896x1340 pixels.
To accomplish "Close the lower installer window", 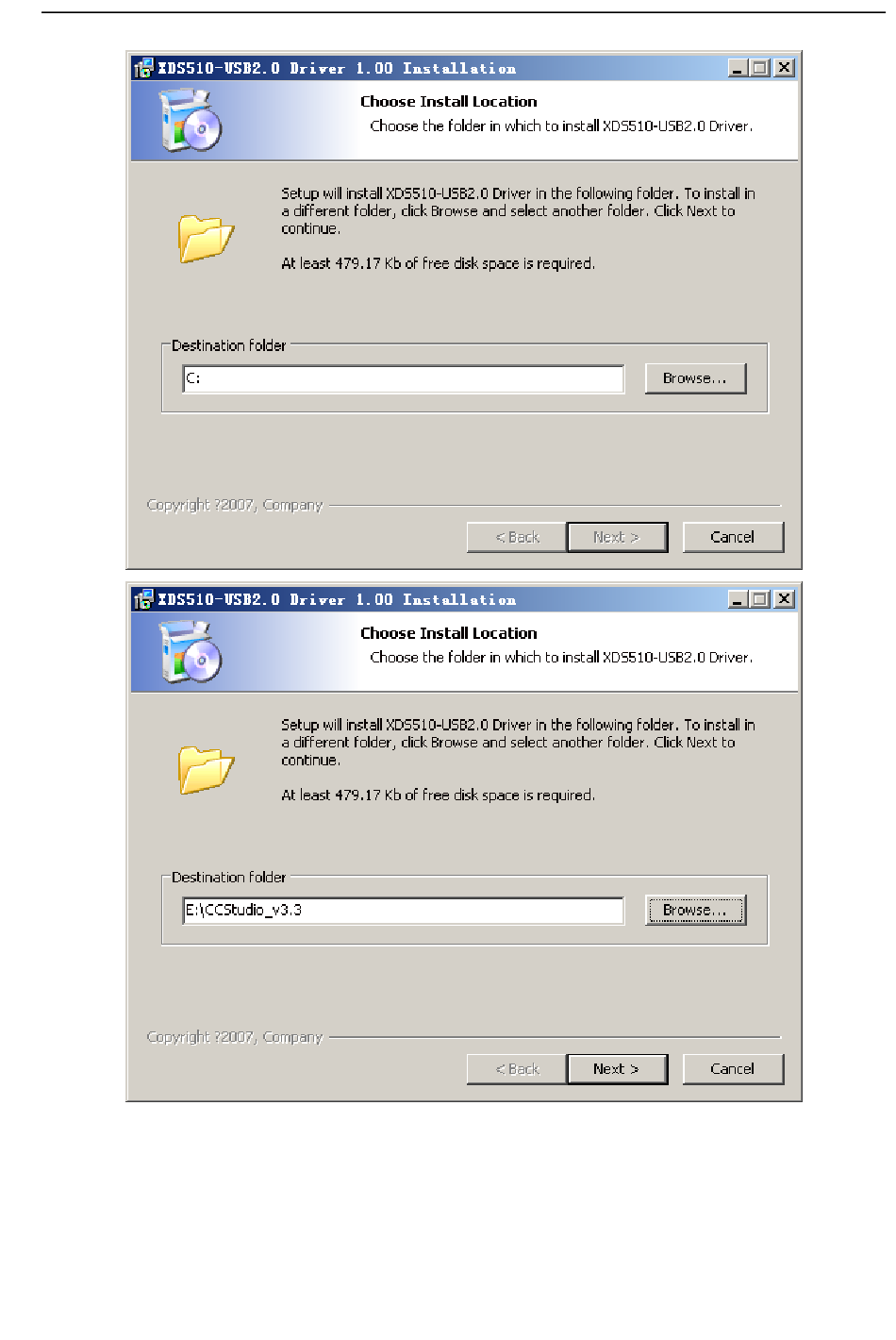I will [x=784, y=599].
